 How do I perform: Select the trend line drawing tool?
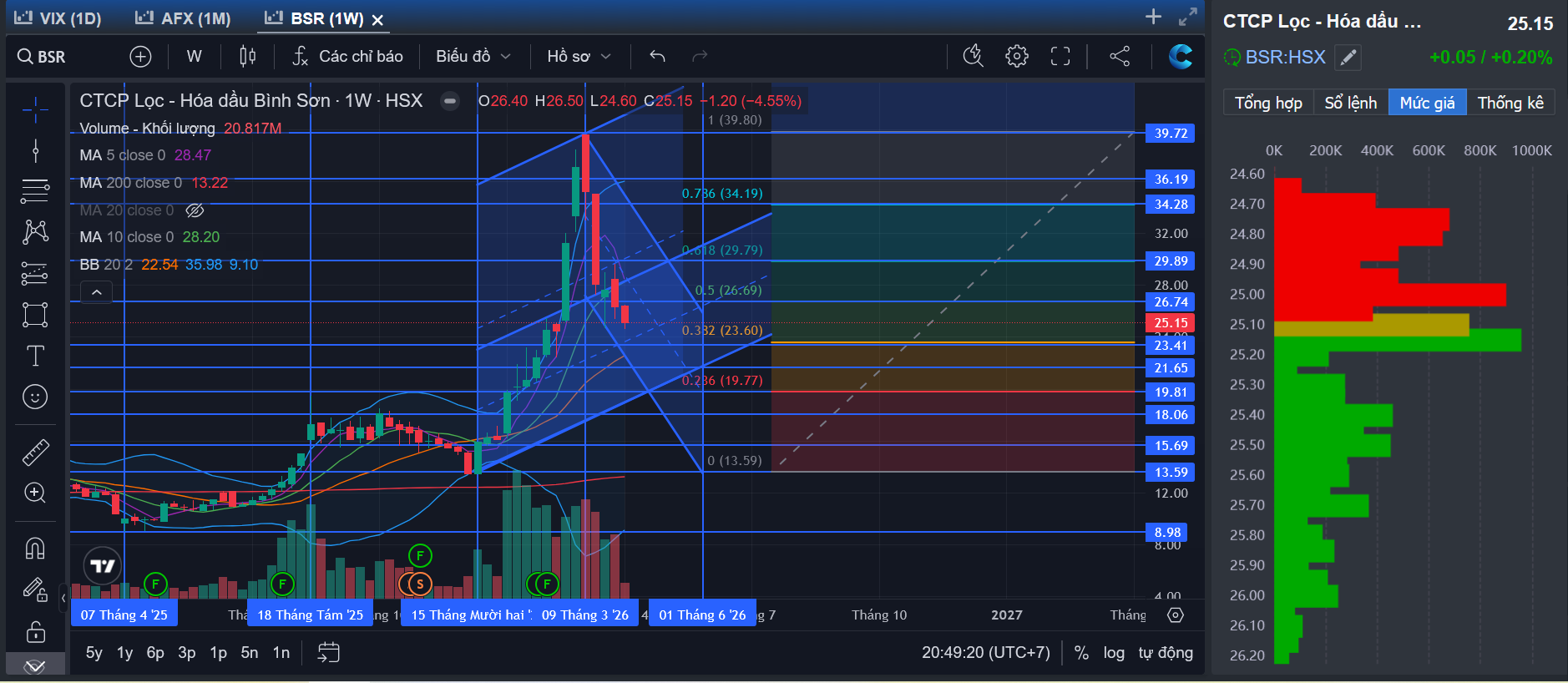click(35, 151)
